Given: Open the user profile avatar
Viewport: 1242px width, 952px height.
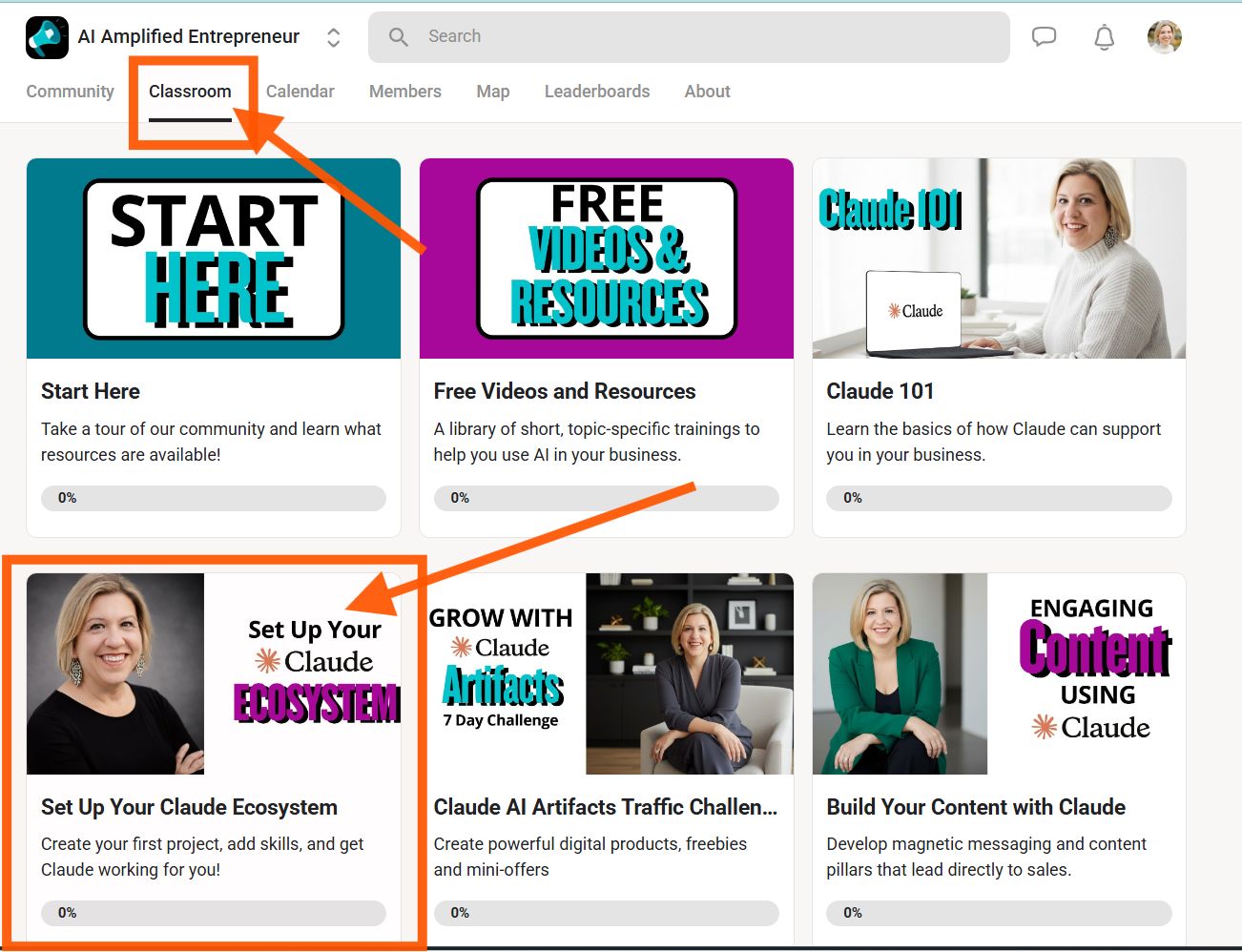Looking at the screenshot, I should coord(1165,37).
